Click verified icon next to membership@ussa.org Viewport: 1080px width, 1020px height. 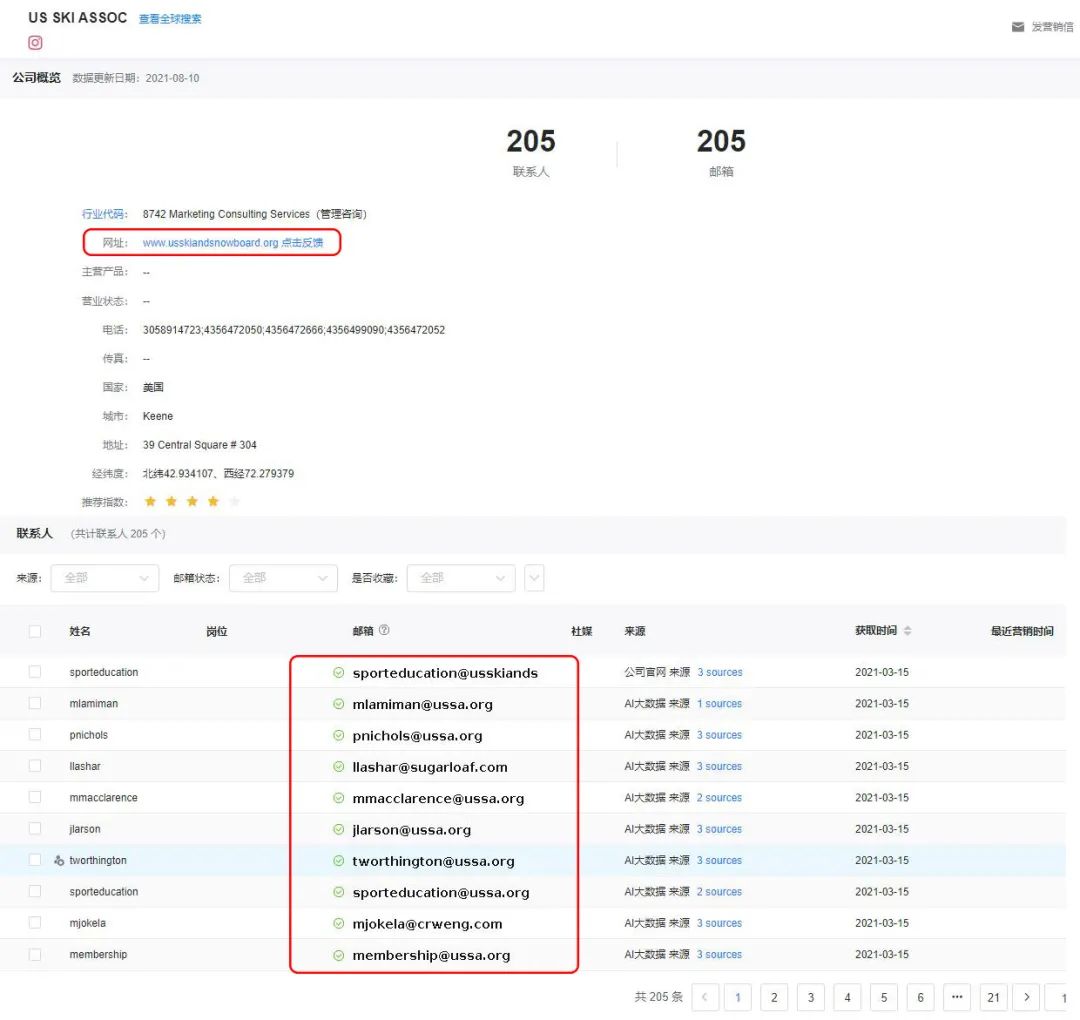(x=338, y=955)
